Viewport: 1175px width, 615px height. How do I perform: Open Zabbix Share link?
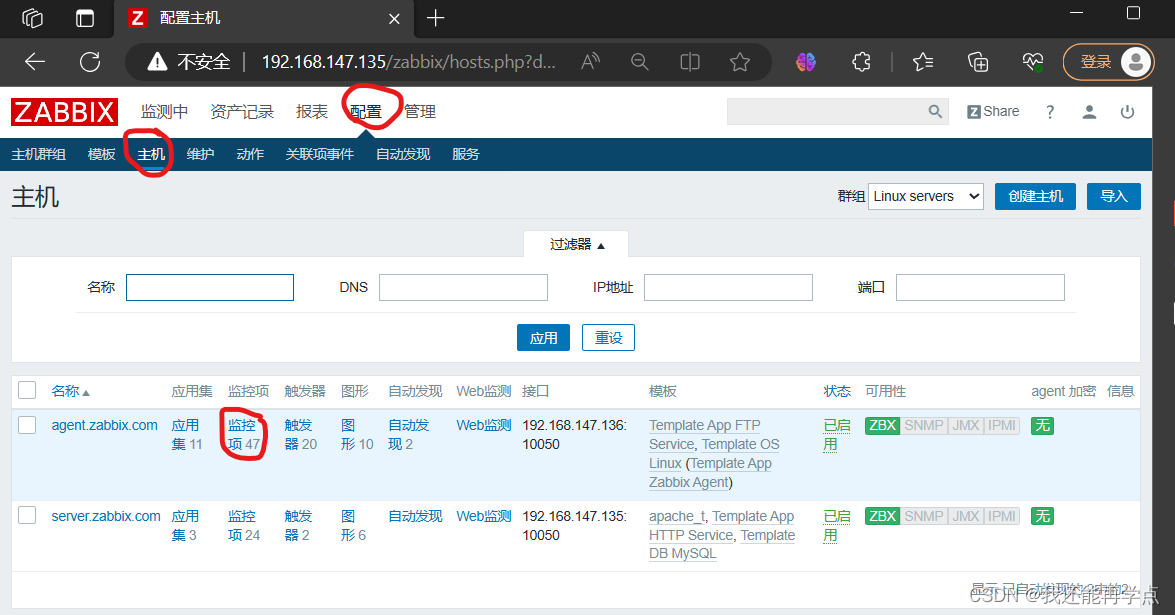(993, 112)
